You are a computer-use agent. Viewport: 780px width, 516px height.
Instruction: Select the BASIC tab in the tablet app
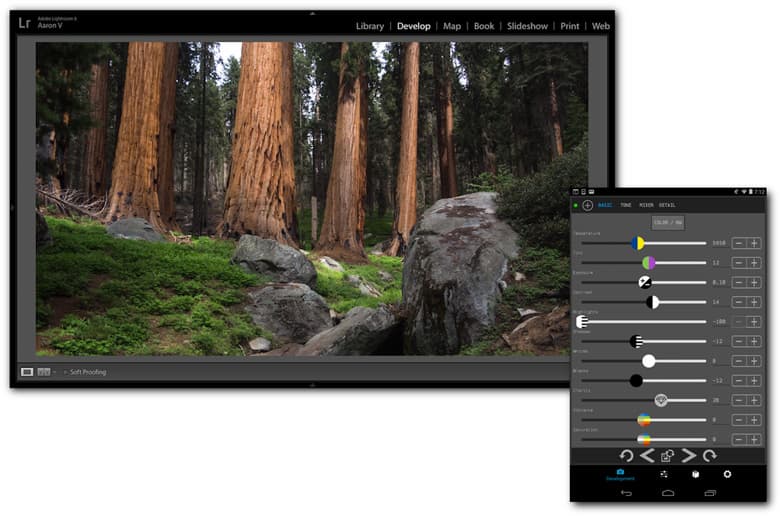coord(605,205)
